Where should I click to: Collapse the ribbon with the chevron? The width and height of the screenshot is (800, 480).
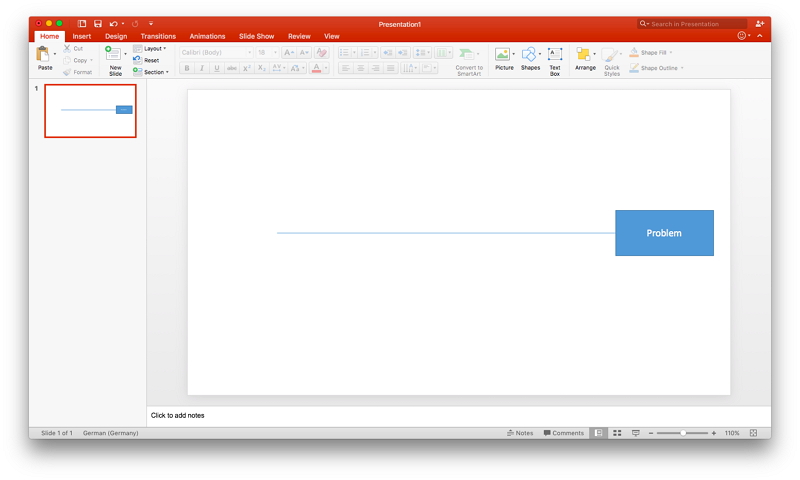coord(759,36)
